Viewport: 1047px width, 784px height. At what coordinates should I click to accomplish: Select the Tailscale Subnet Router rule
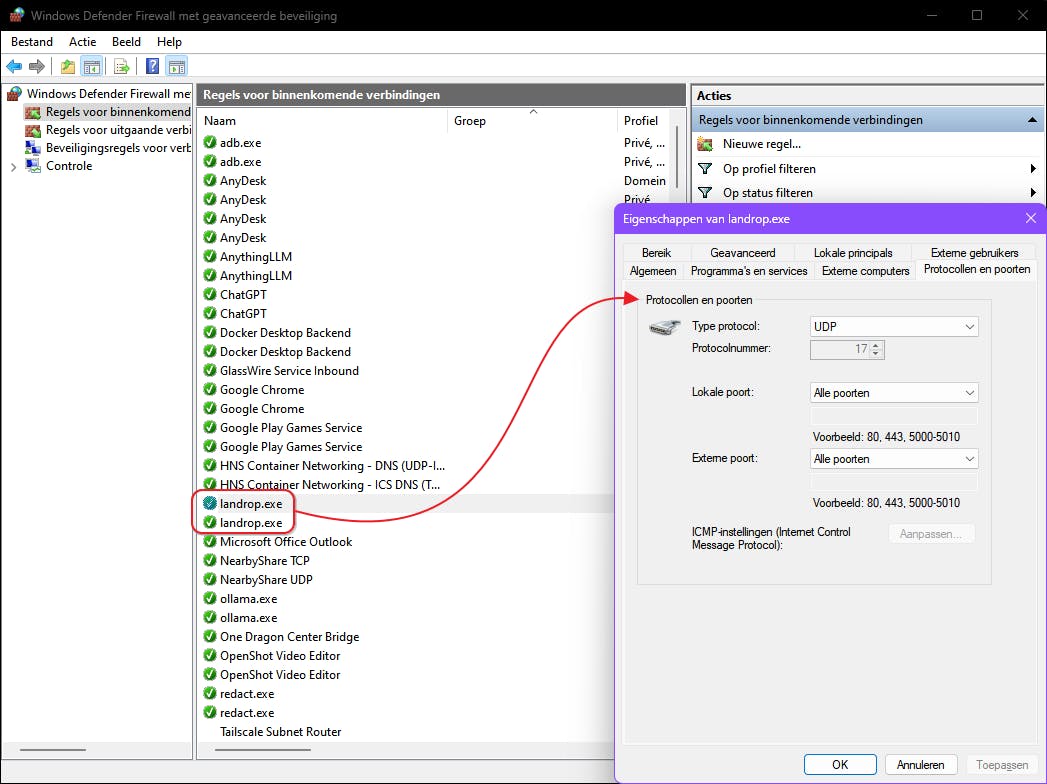(280, 731)
